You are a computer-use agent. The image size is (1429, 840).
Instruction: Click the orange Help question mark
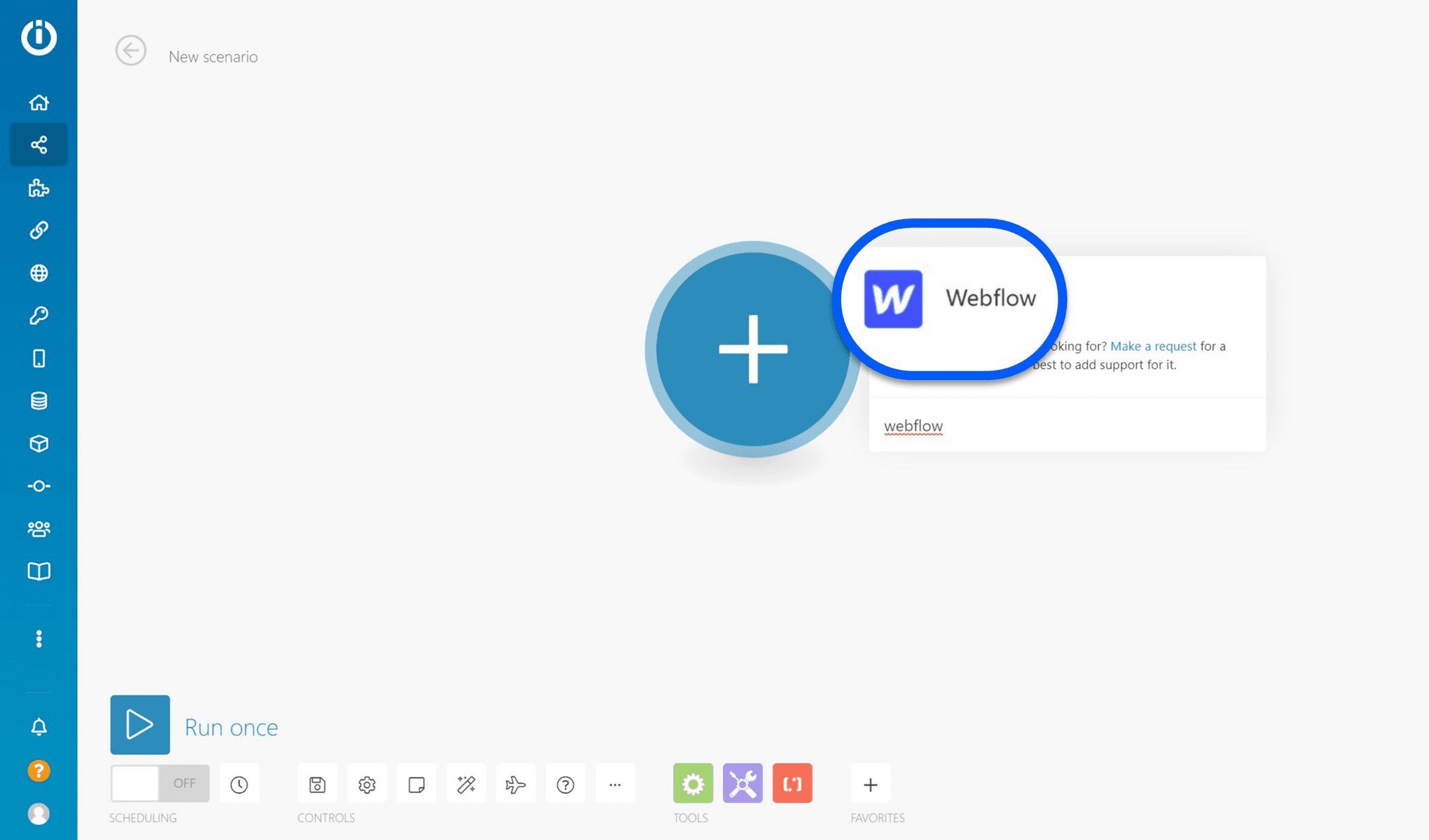(x=39, y=771)
